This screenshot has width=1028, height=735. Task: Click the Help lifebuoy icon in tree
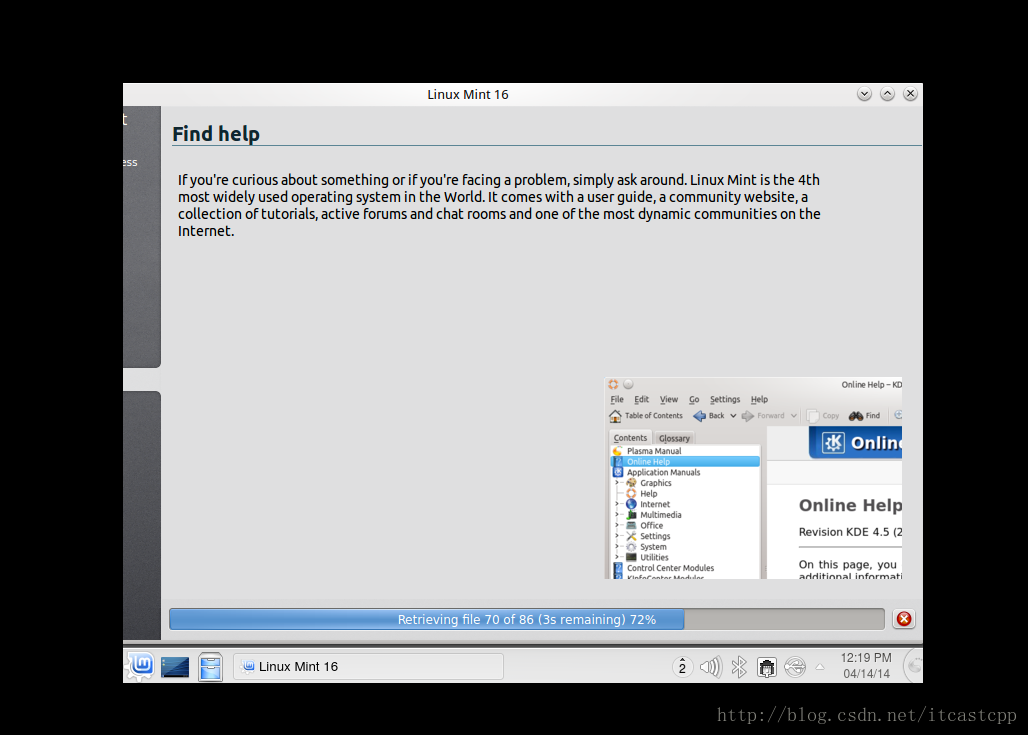pyautogui.click(x=631, y=493)
